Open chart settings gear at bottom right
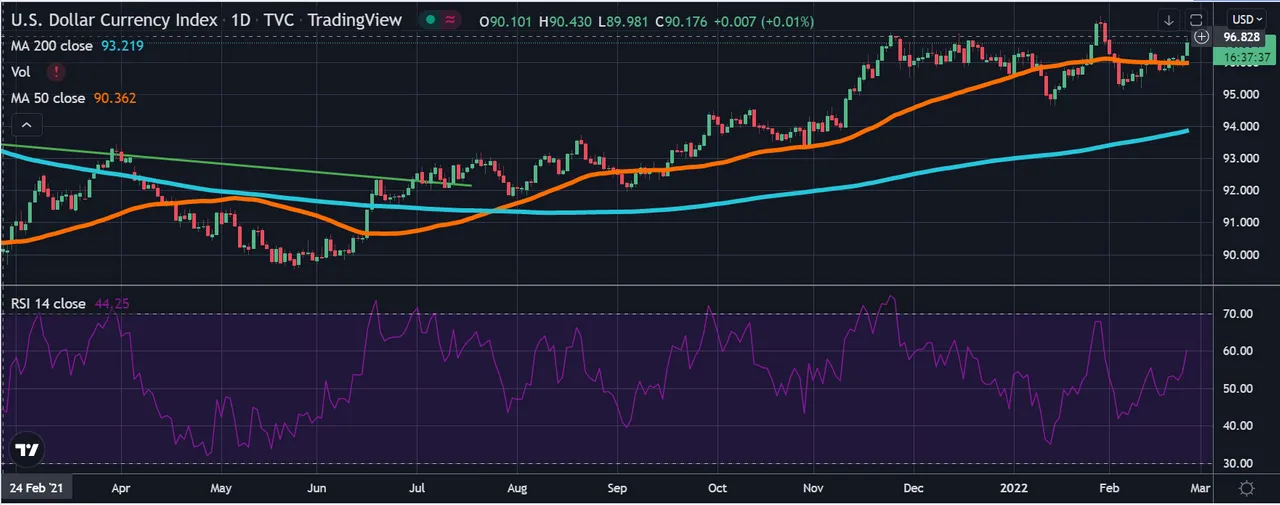 pos(1245,488)
